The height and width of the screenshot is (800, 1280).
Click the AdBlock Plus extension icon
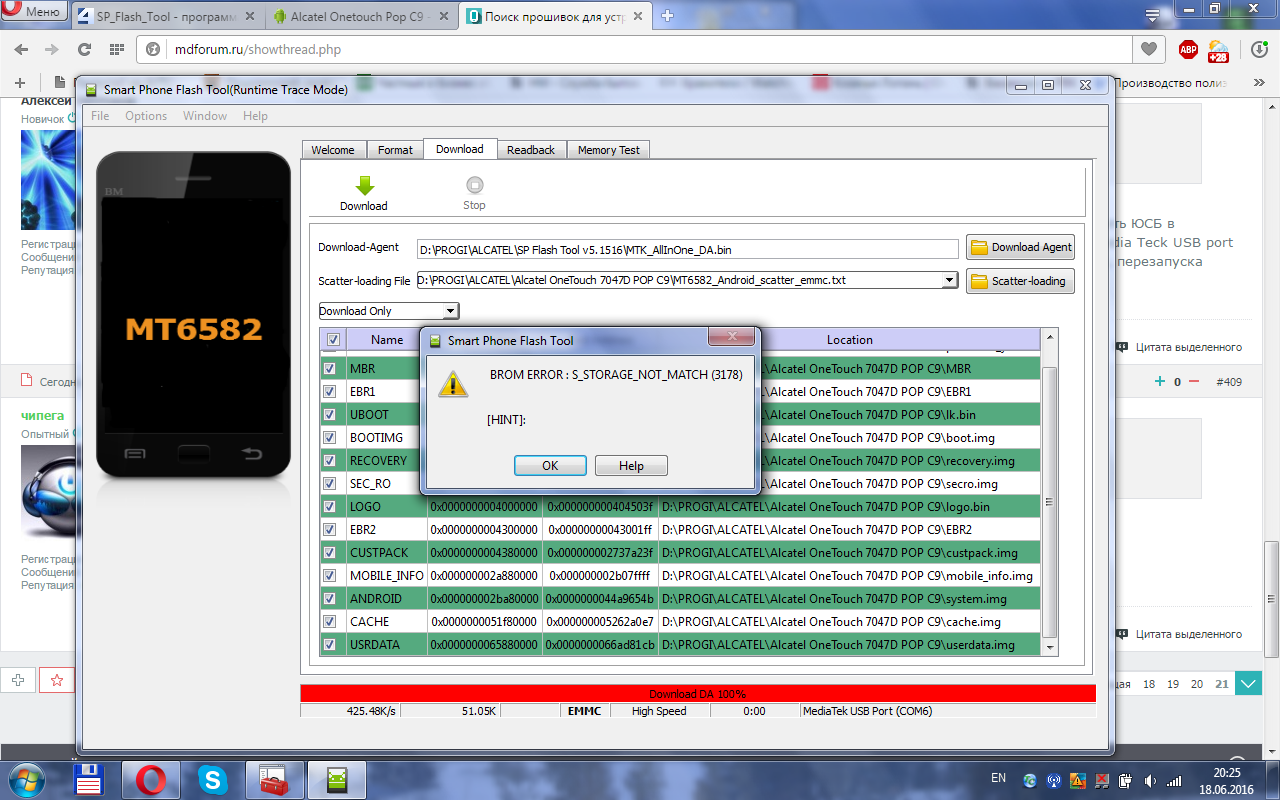[1188, 49]
